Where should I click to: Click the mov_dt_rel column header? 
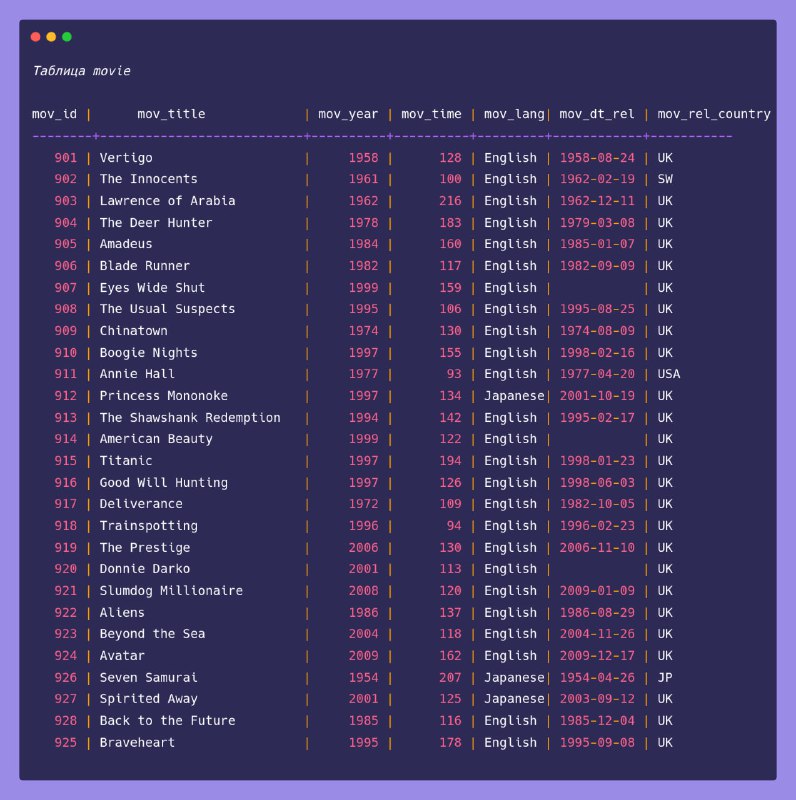pos(597,114)
